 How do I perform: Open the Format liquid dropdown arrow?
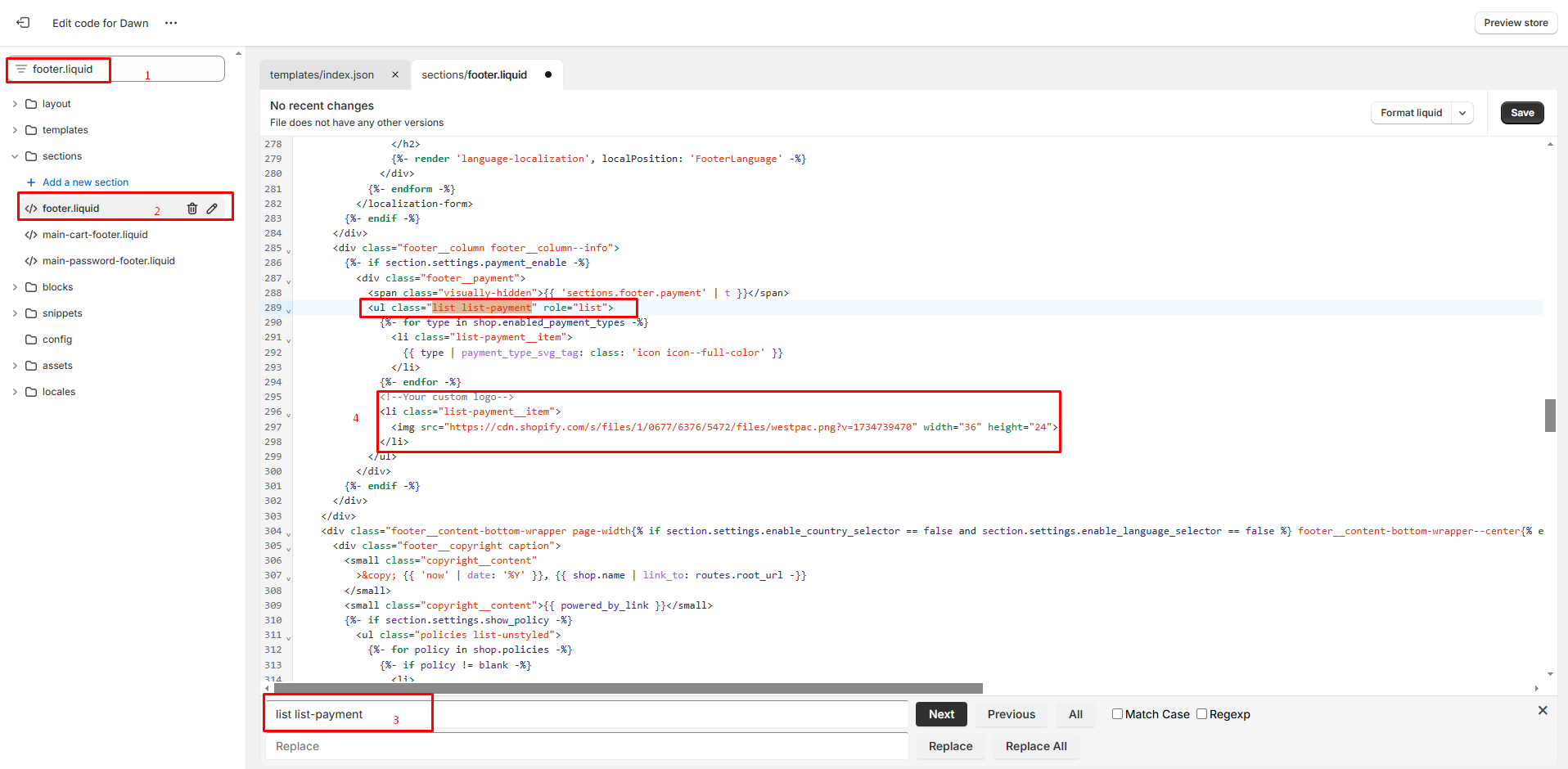coord(1462,113)
